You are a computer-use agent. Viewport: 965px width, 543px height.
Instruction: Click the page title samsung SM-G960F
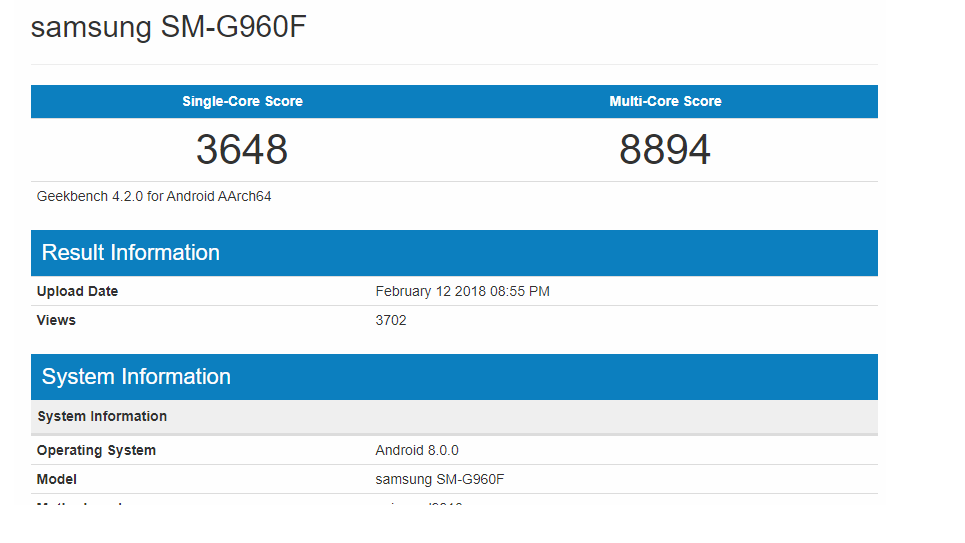click(x=168, y=27)
